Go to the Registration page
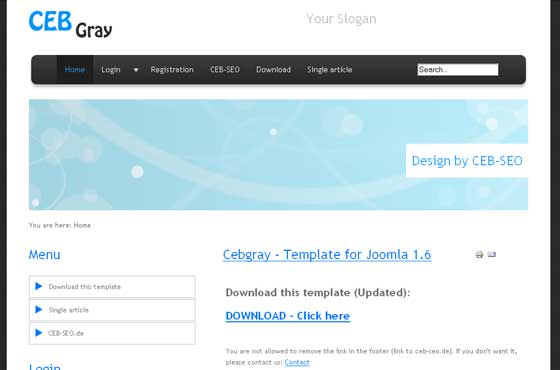The image size is (560, 370). 172,69
